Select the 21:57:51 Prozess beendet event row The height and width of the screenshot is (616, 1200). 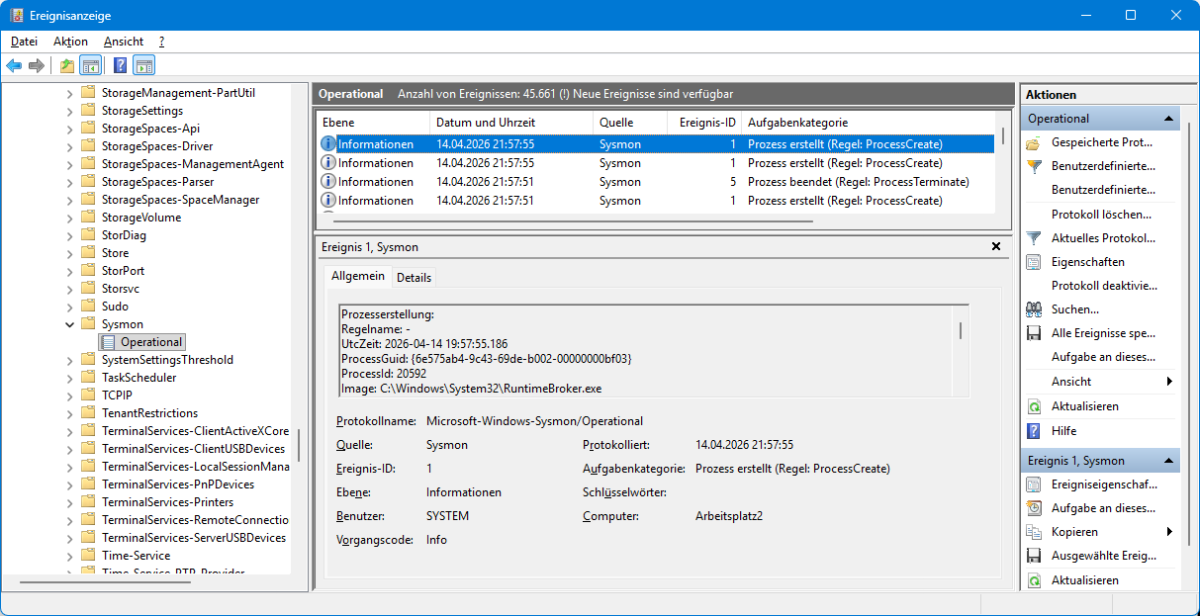pos(656,181)
